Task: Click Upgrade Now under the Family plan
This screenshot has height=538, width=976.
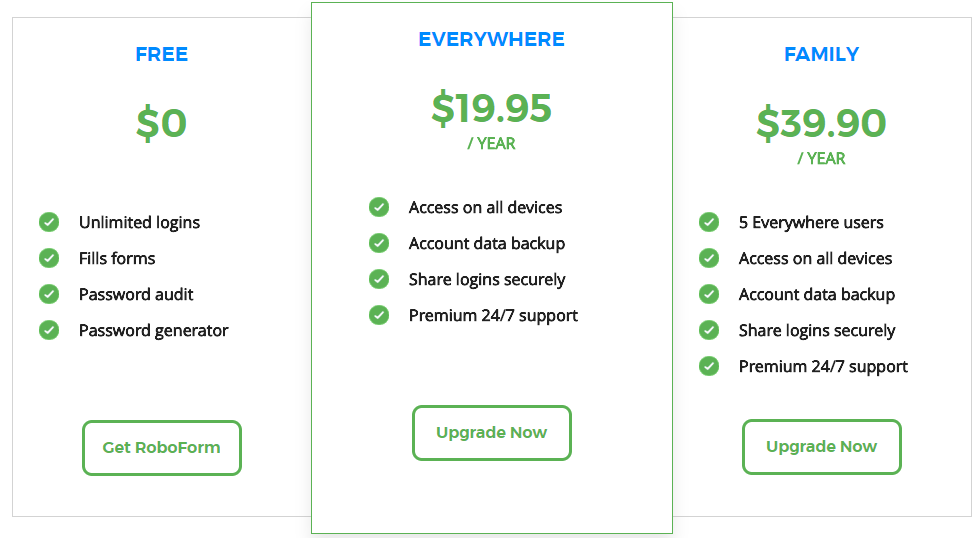Action: [822, 446]
